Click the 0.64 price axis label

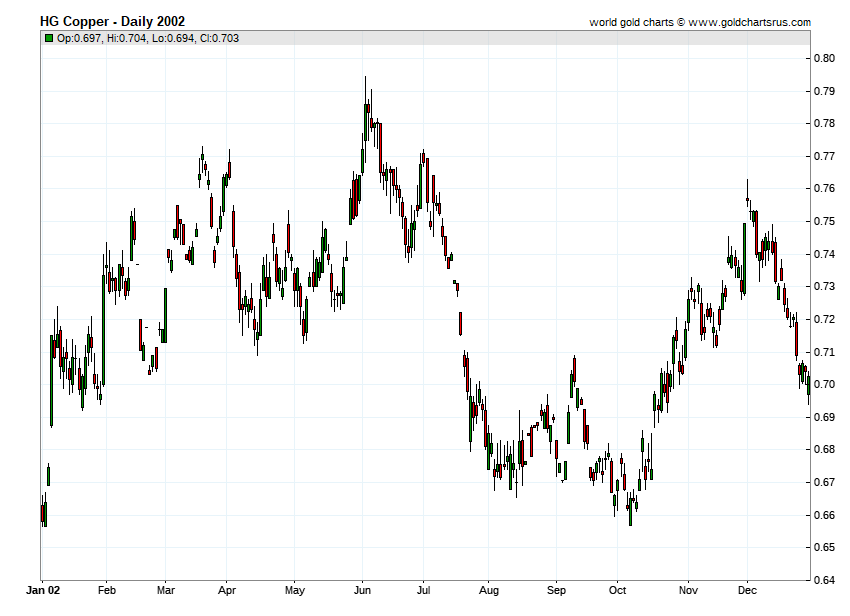click(x=825, y=580)
